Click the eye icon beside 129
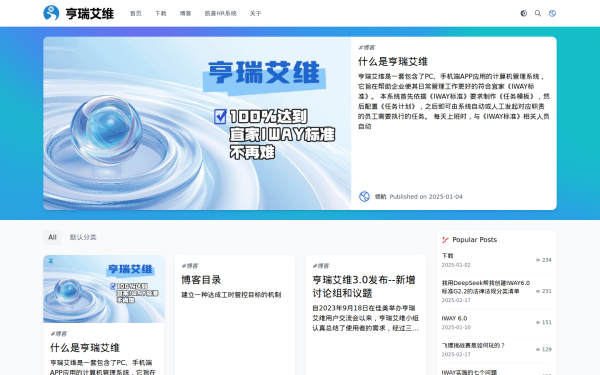The width and height of the screenshot is (600, 375). tap(538, 349)
